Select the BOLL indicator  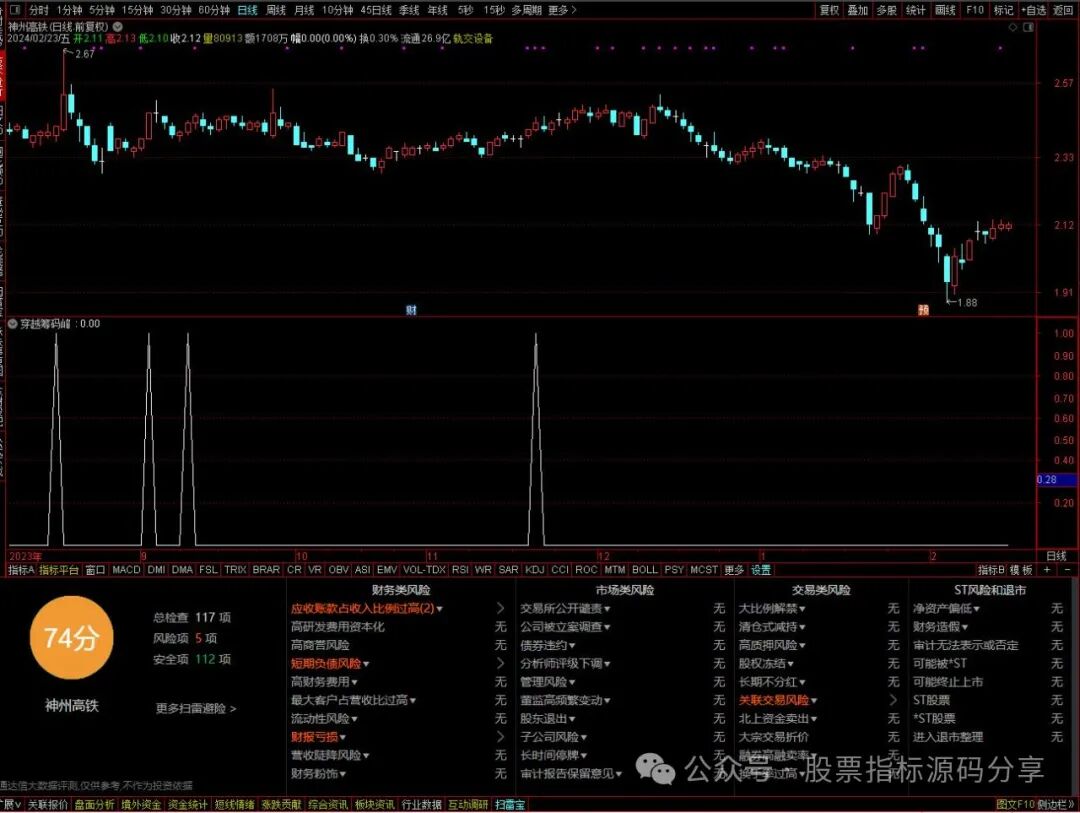tap(645, 570)
